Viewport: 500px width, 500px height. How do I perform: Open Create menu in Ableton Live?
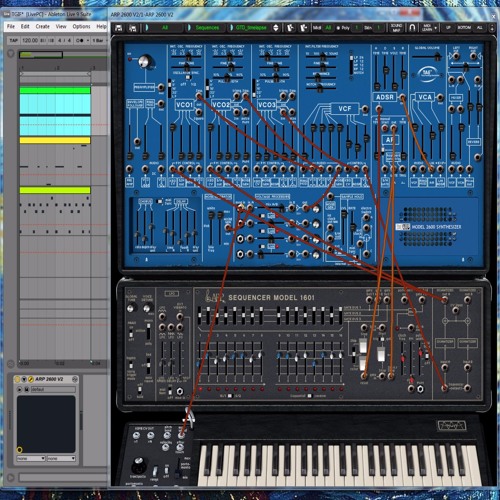(42, 26)
